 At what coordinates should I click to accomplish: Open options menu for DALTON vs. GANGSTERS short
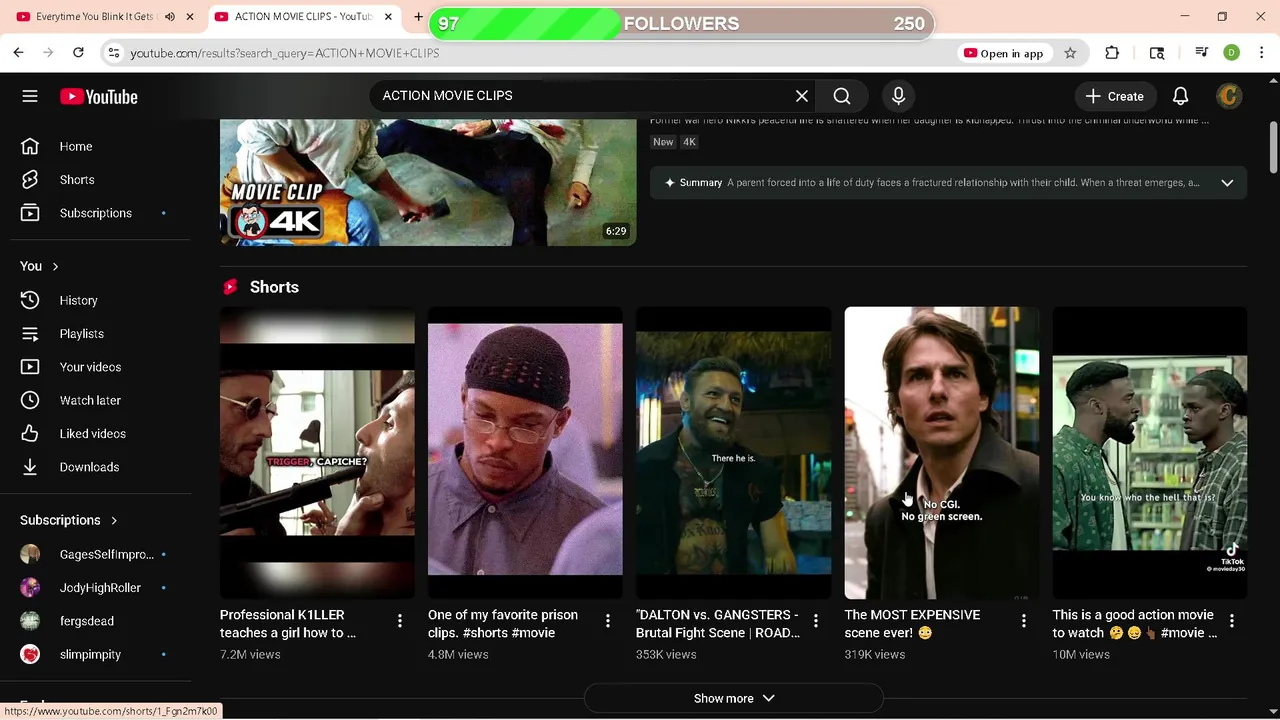coord(815,621)
